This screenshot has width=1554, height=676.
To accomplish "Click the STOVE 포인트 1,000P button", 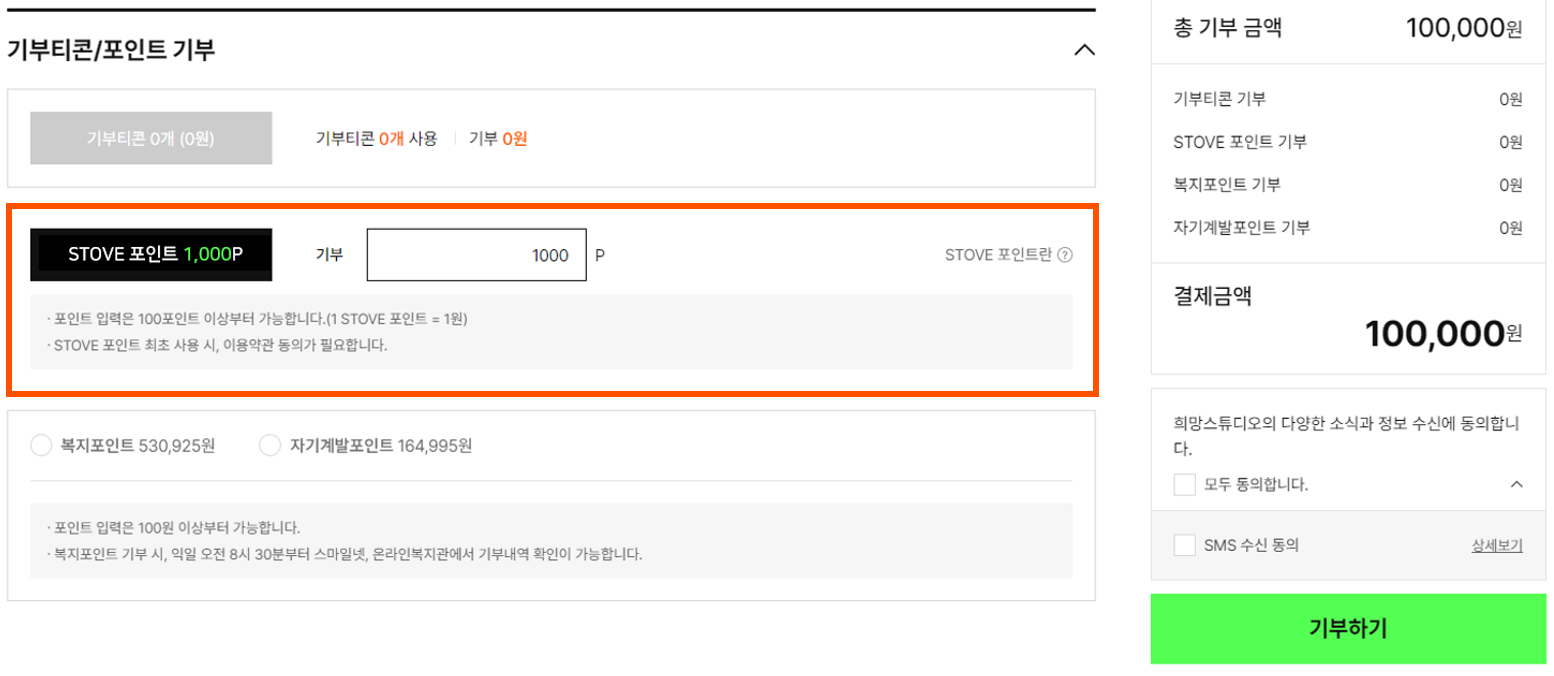I will click(x=151, y=255).
